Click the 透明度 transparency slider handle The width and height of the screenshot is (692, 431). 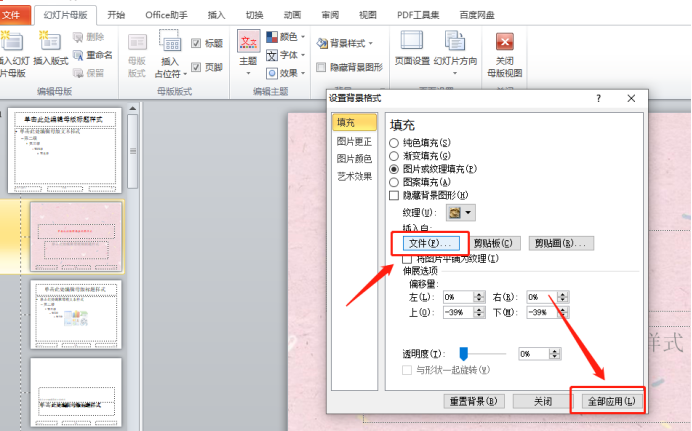coord(464,353)
